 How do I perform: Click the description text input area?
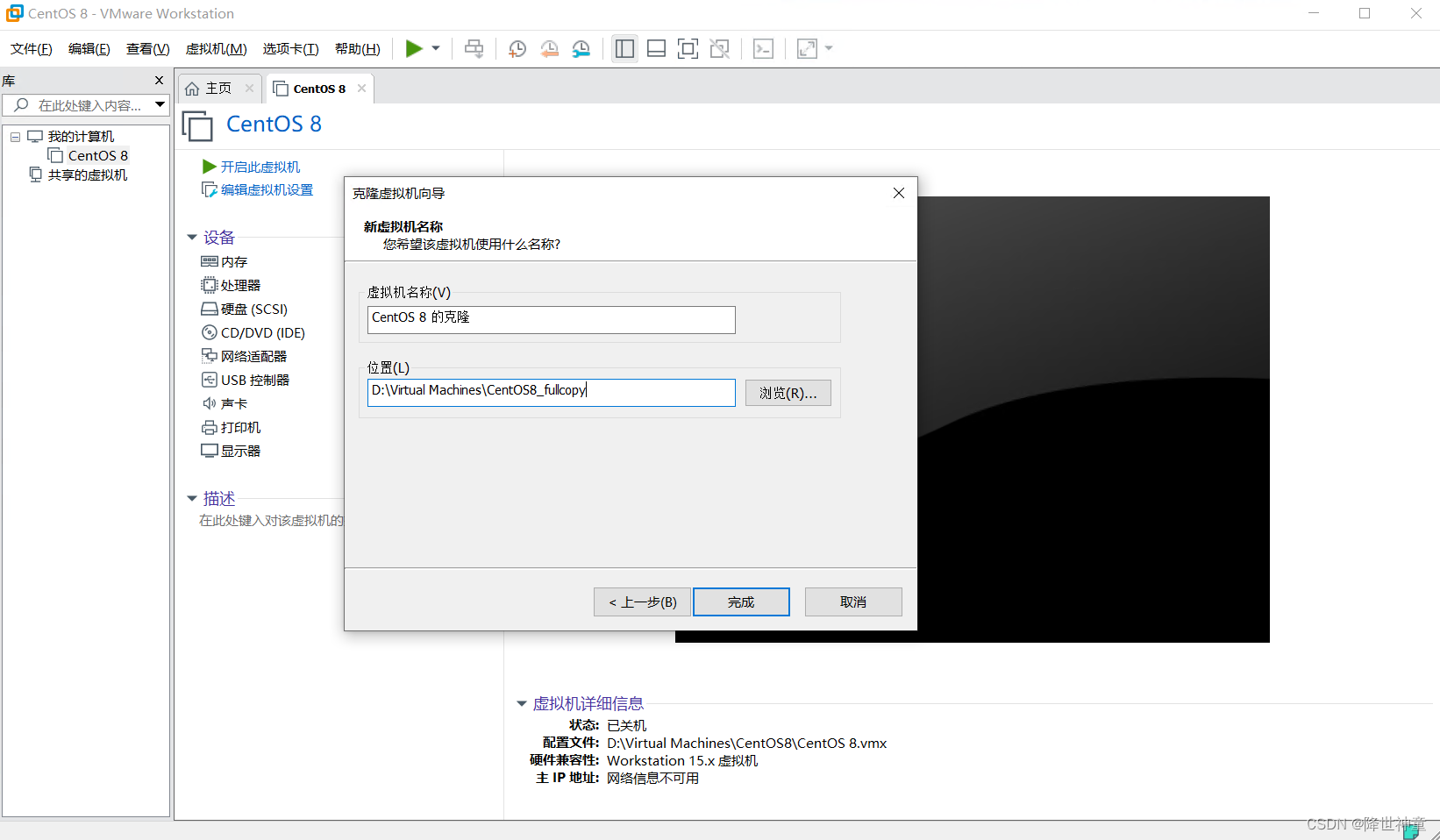click(x=271, y=521)
